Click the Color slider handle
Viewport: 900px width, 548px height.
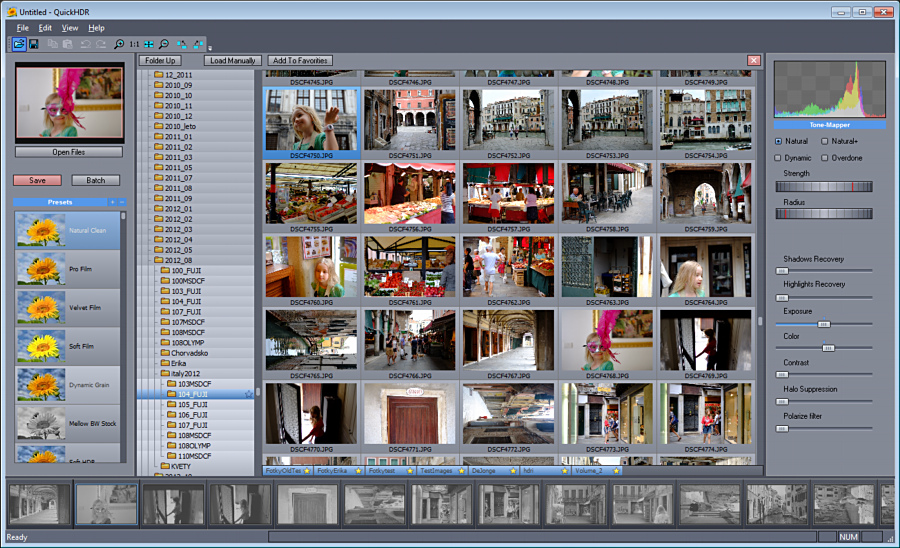(x=828, y=348)
